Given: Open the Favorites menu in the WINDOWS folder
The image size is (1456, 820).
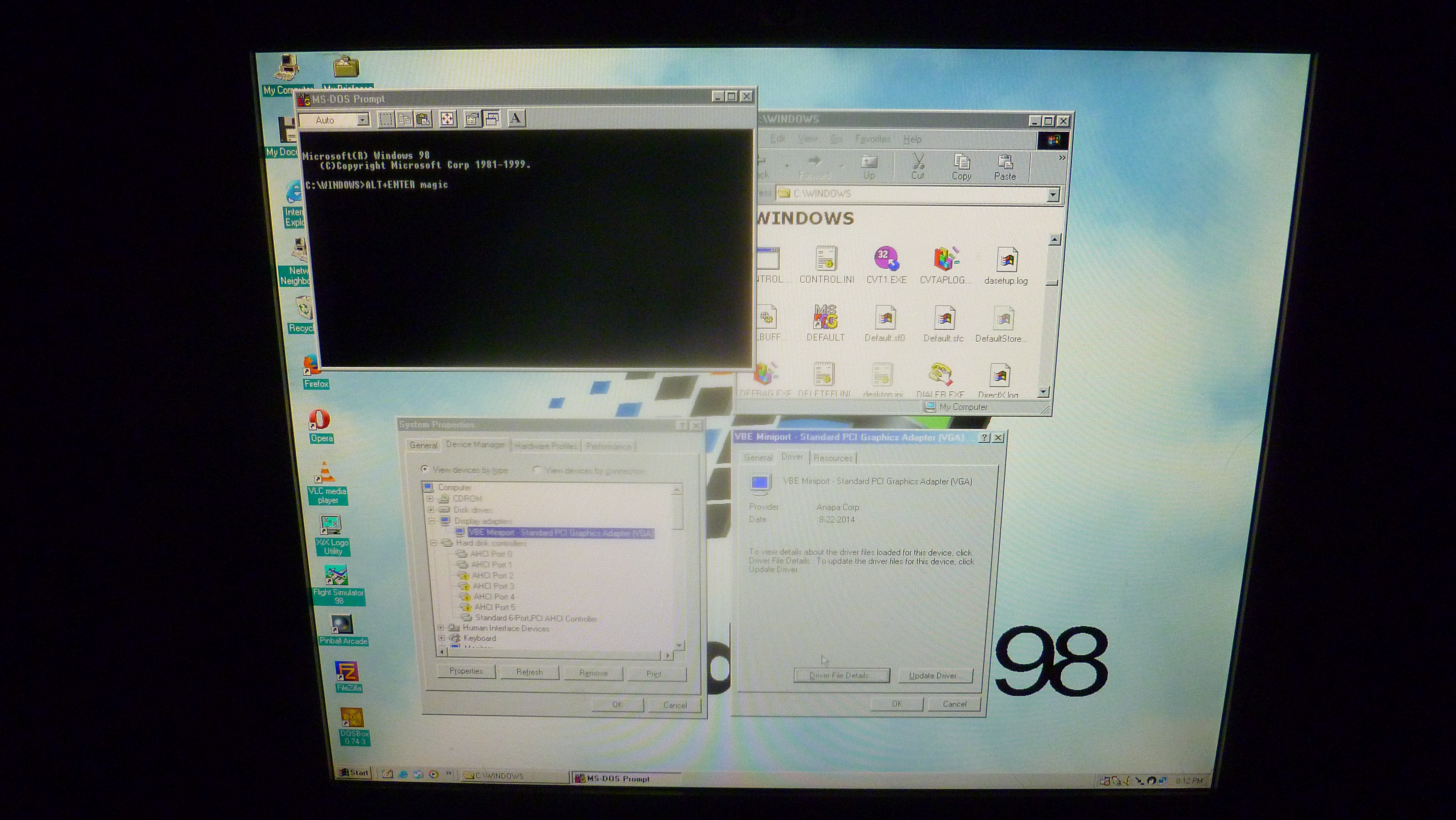Looking at the screenshot, I should (x=872, y=139).
